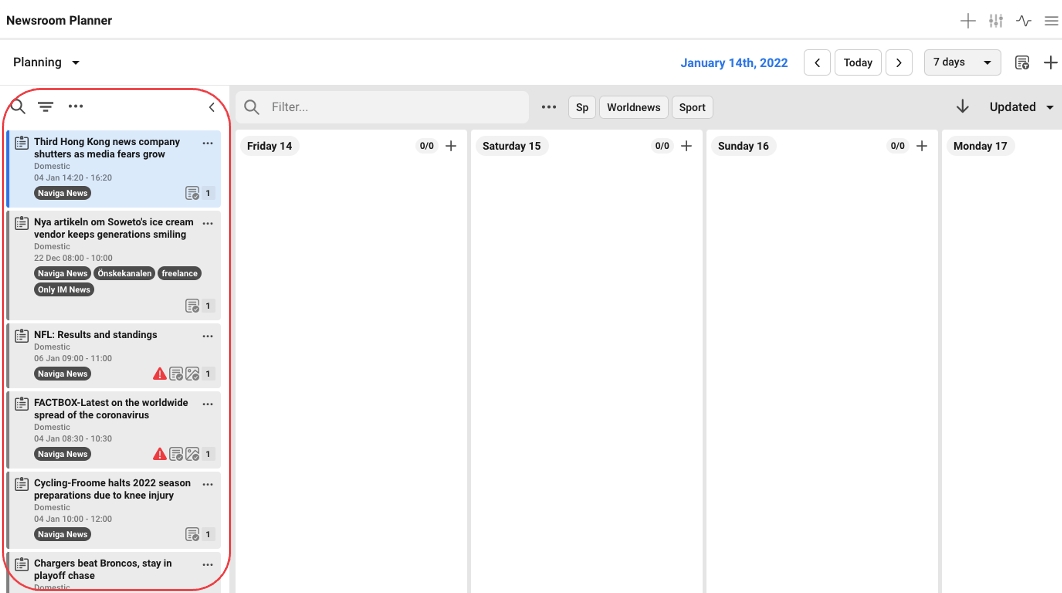Click the search icon in left sidebar
1062x593 pixels.
(x=18, y=107)
